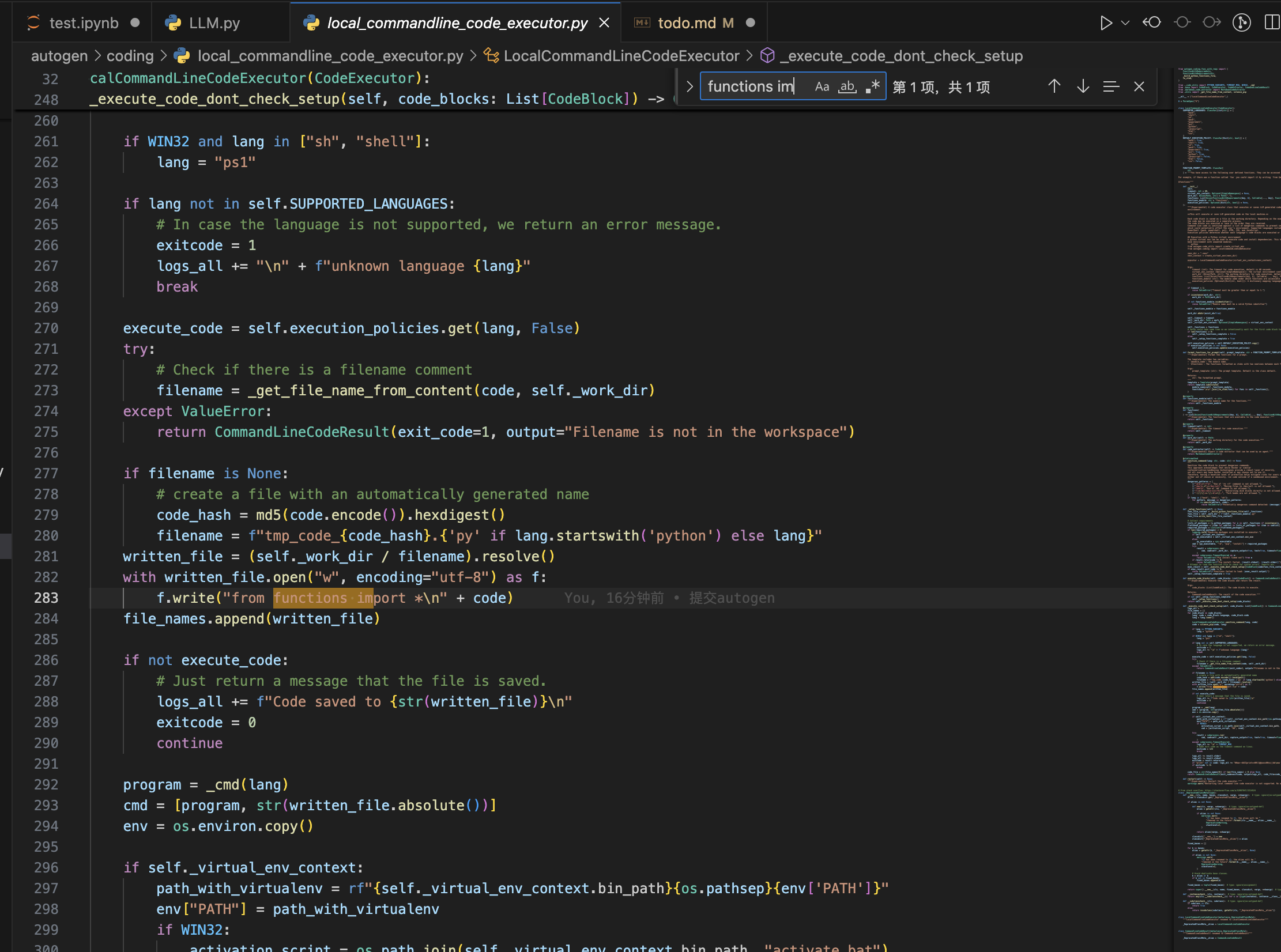
Task: Click the Jupyter icon on test.ipynb tab
Action: tap(33, 23)
